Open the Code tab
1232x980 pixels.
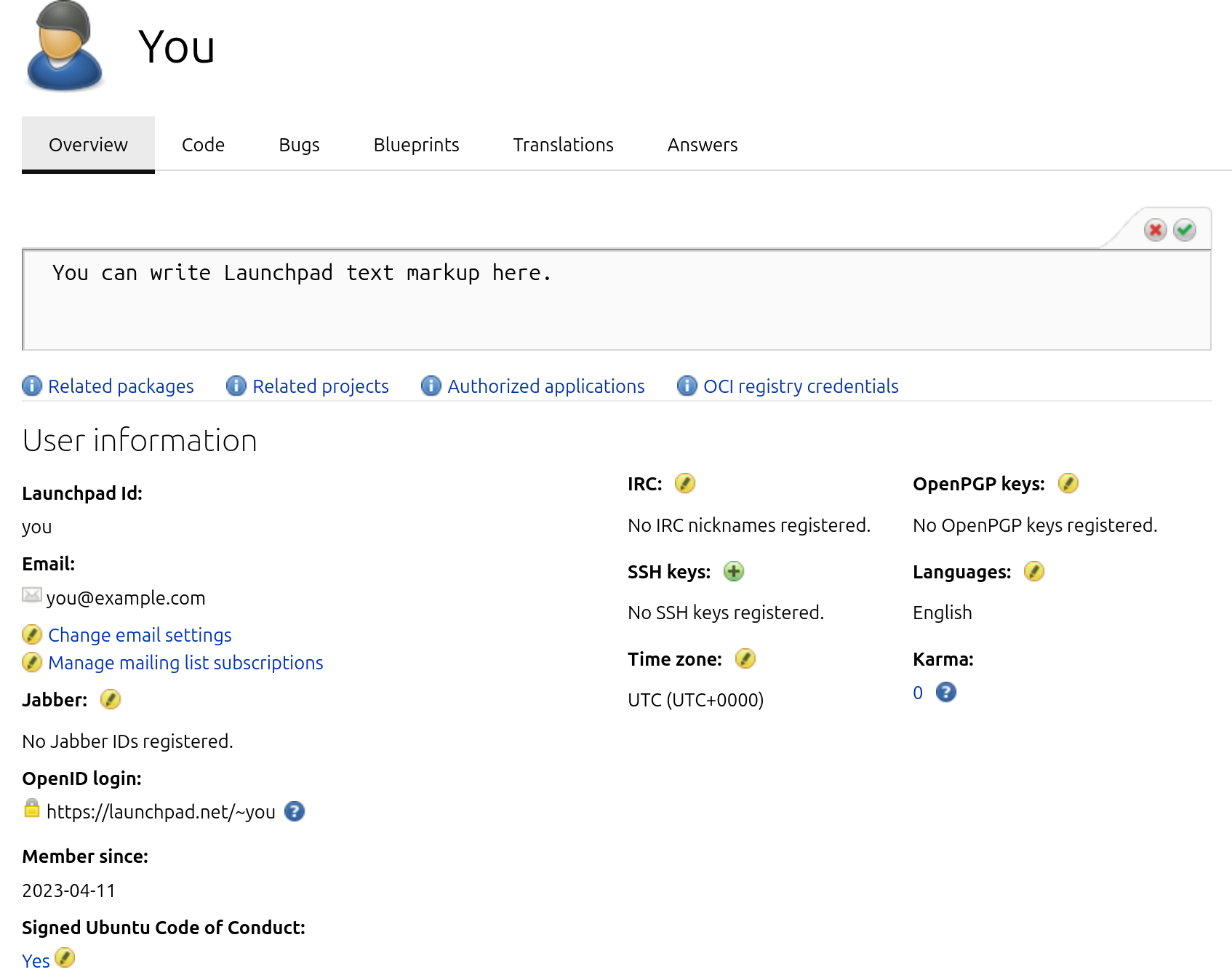203,145
